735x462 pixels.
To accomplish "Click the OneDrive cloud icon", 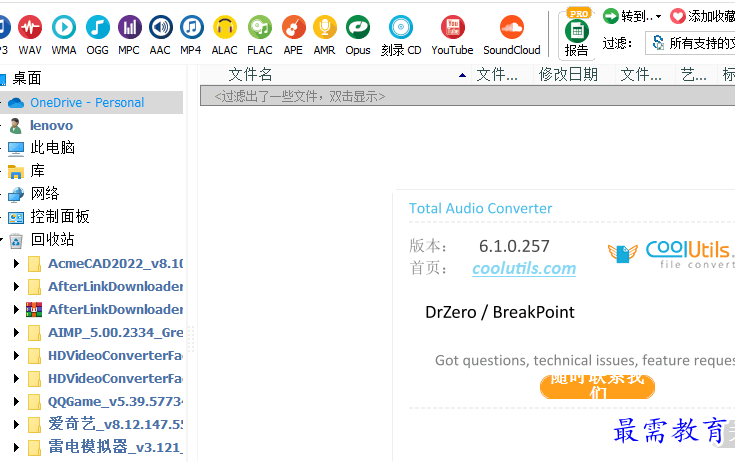I will [x=16, y=103].
